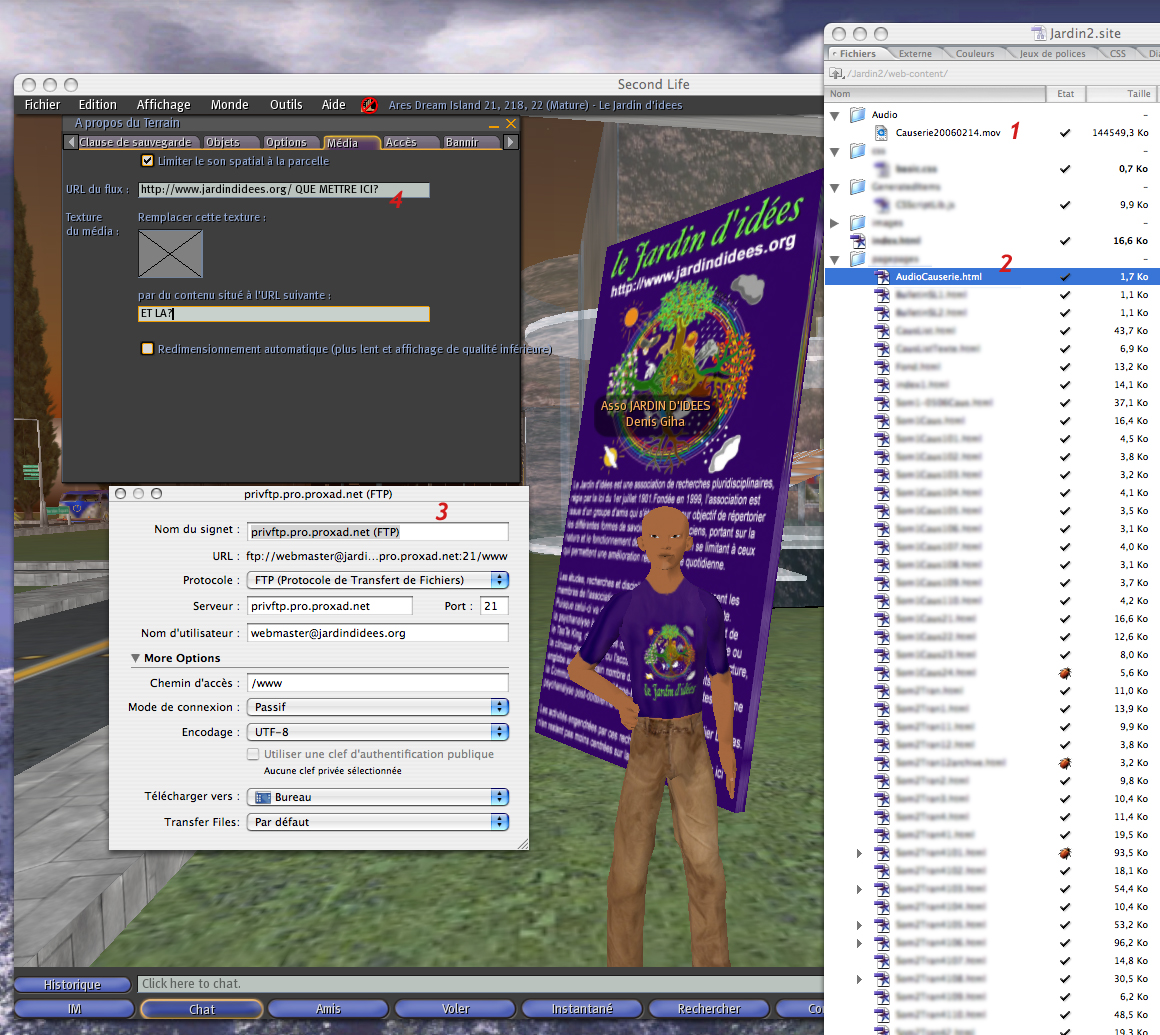Open the Encodage UTF-8 dropdown
The width and height of the screenshot is (1160, 1035).
click(377, 732)
